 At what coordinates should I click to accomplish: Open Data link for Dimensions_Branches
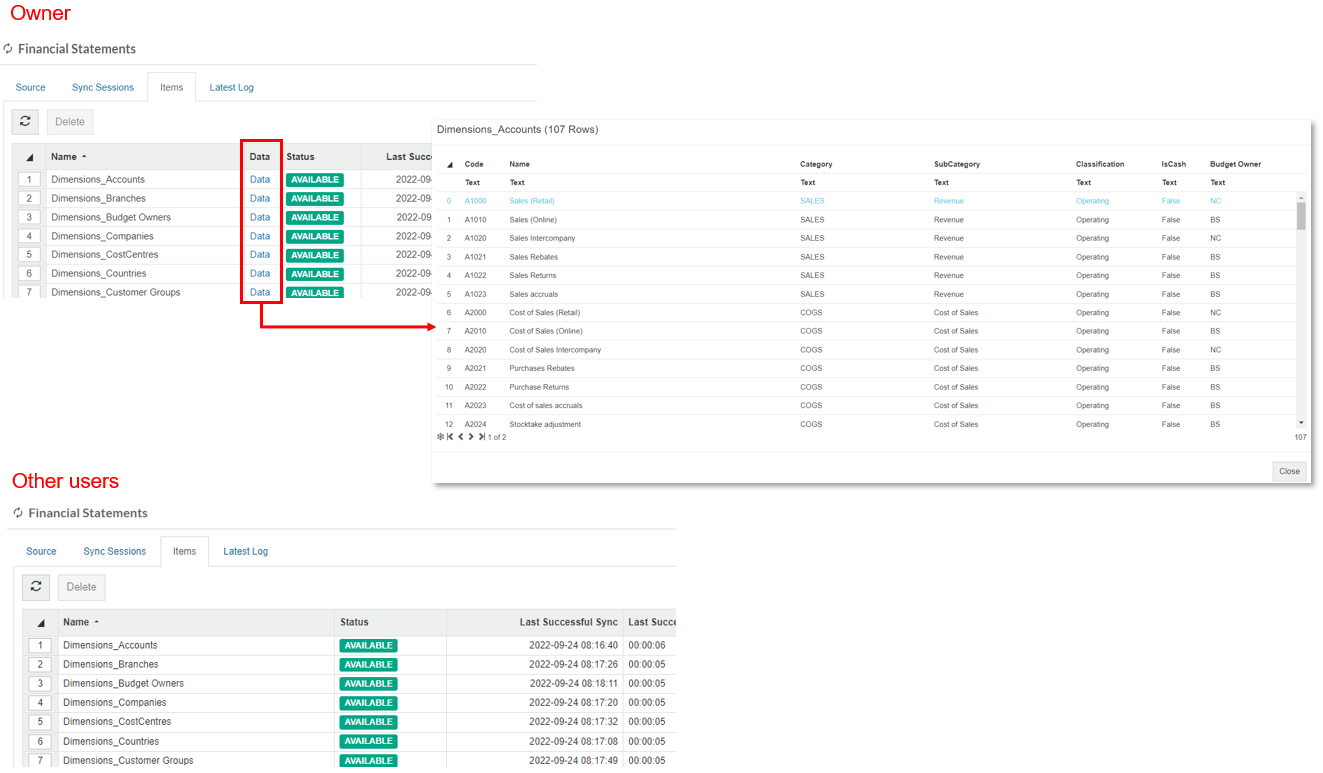click(260, 199)
